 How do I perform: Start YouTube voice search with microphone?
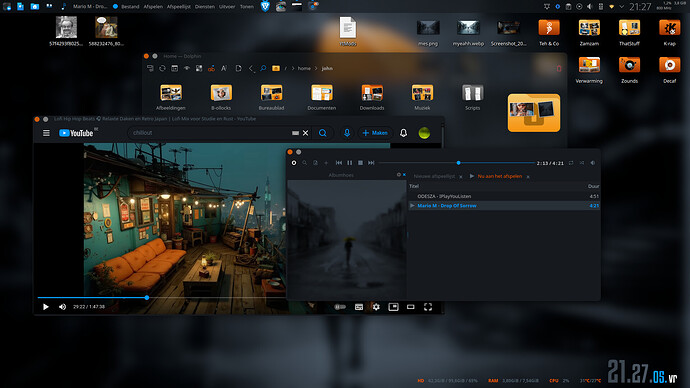pos(347,133)
